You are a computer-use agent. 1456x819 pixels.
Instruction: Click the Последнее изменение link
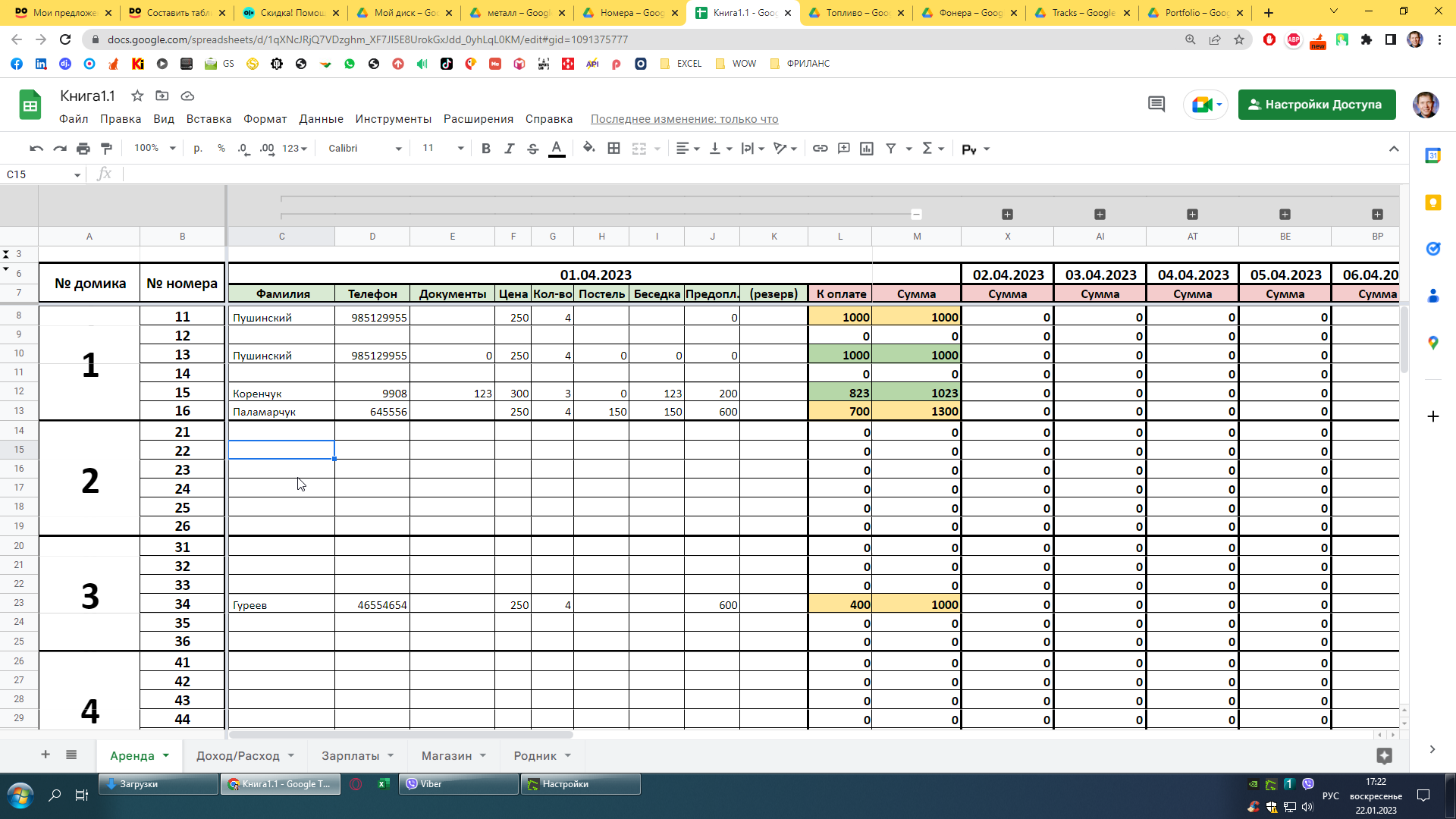685,119
